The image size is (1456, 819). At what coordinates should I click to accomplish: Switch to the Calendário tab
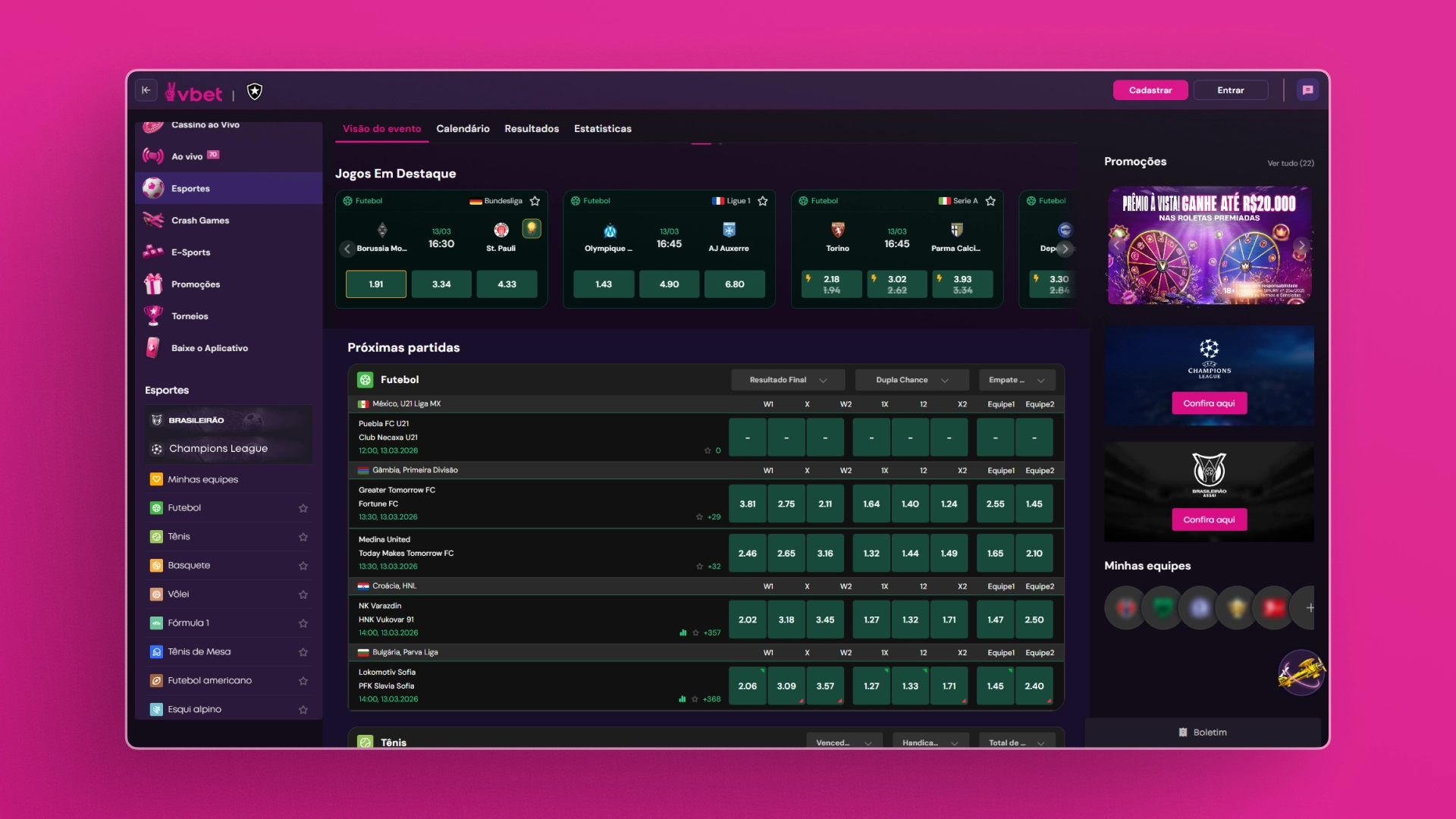tap(463, 129)
